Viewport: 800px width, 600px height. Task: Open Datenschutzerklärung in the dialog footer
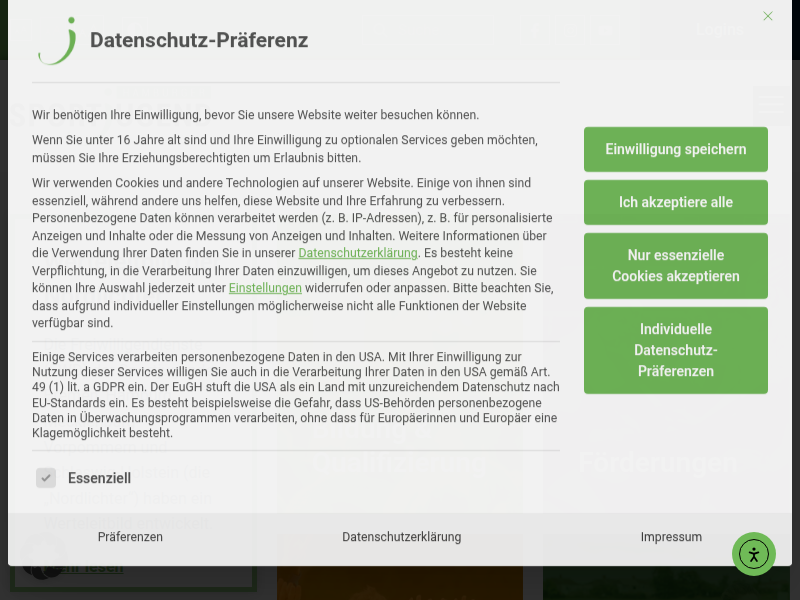tap(401, 537)
